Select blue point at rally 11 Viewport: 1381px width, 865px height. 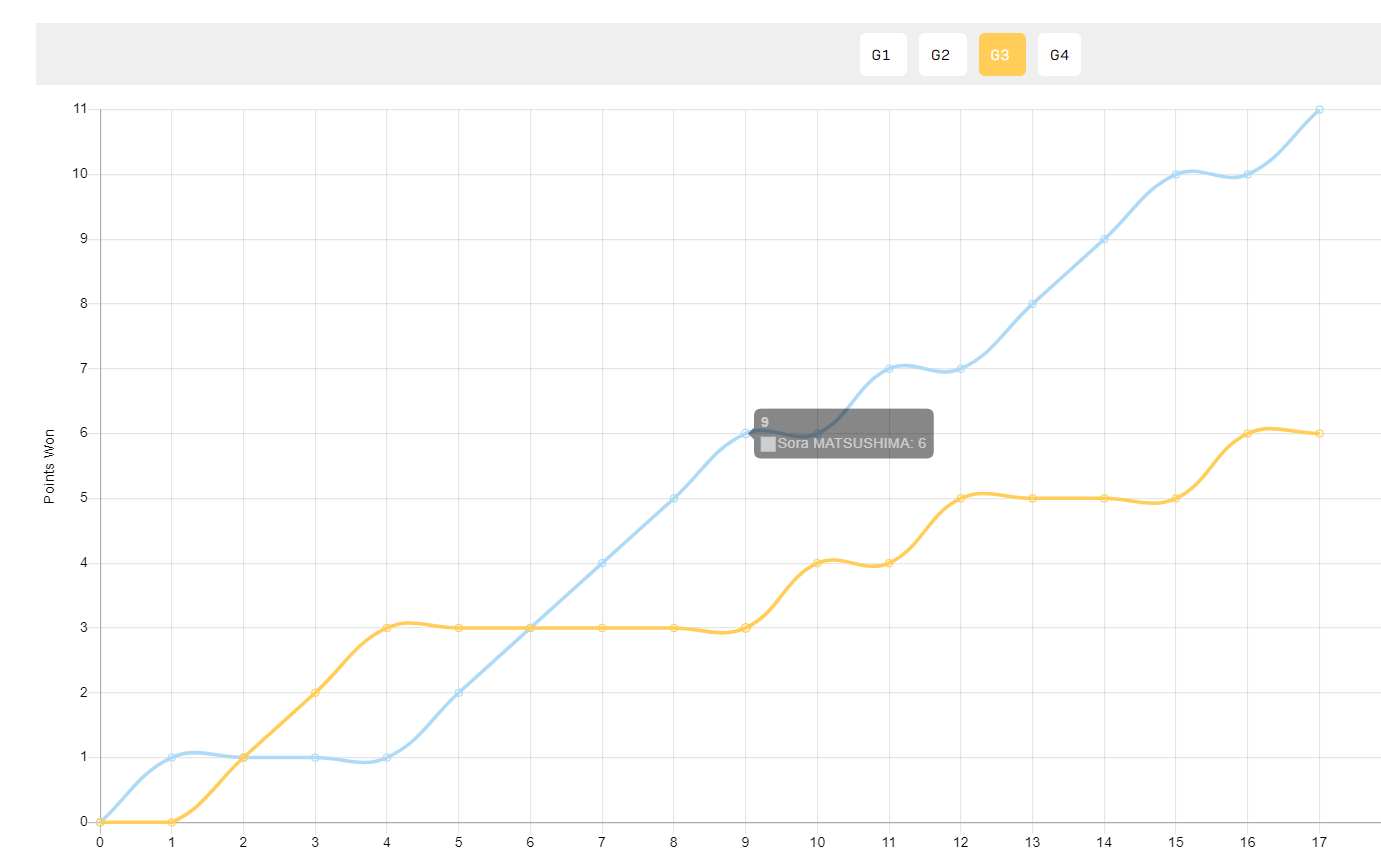pos(889,368)
